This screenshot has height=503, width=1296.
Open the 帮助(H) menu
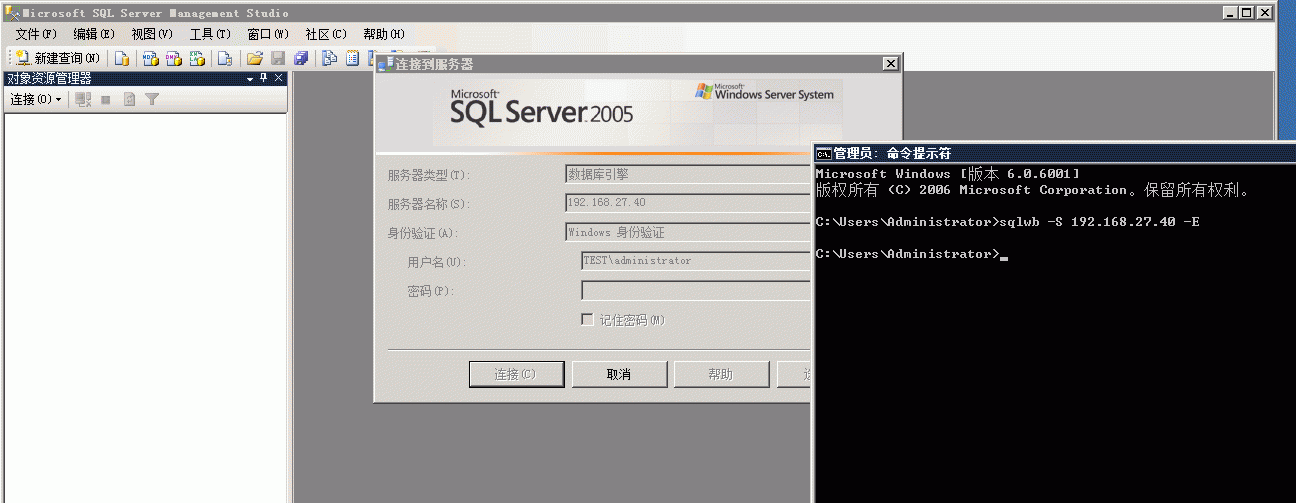[x=384, y=34]
